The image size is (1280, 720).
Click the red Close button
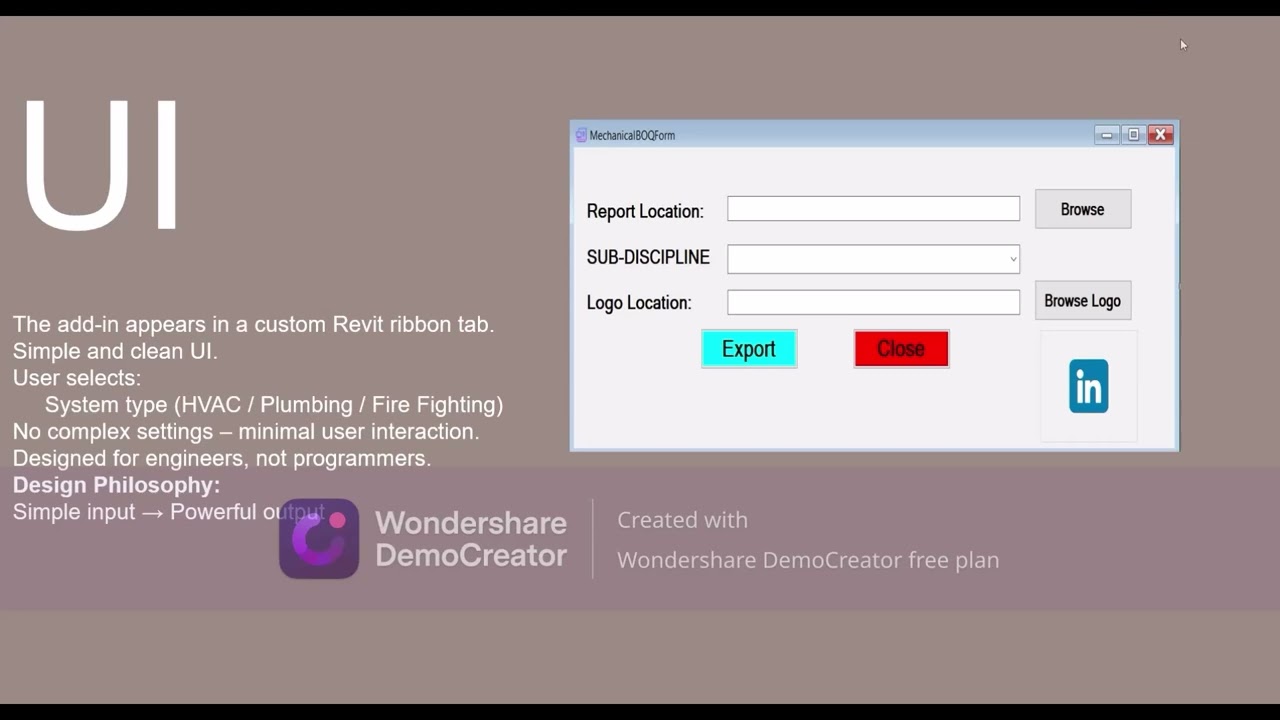coord(901,349)
